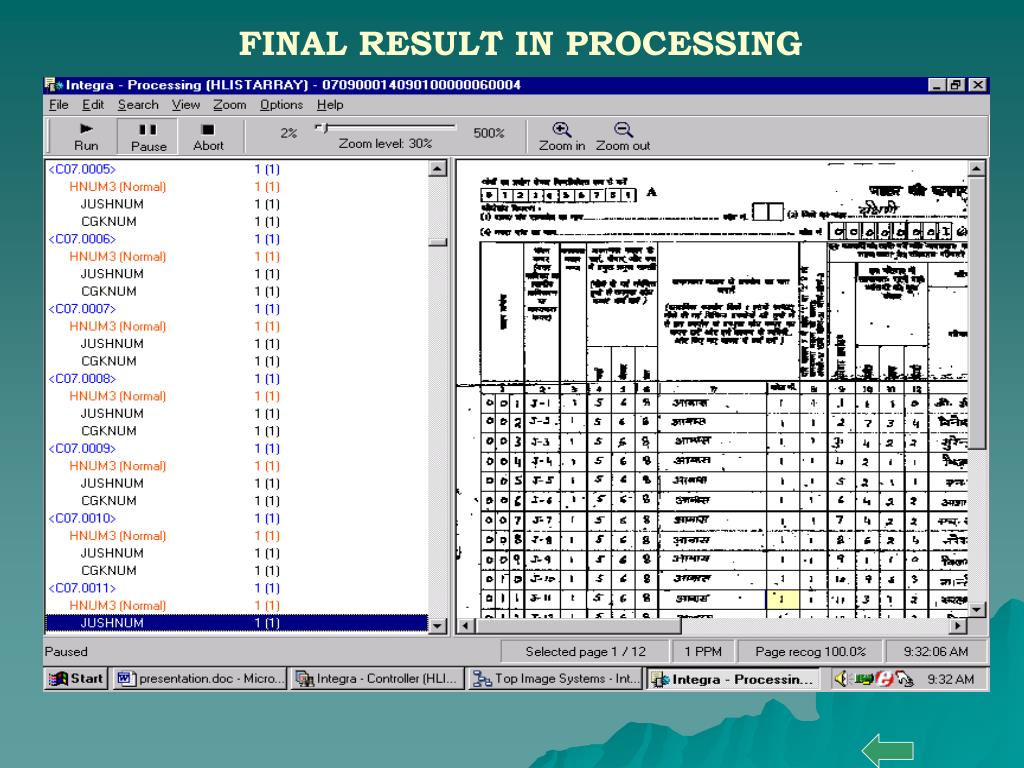Click the image pane scroll down arrow
Image resolution: width=1024 pixels, height=768 pixels.
pos(976,609)
